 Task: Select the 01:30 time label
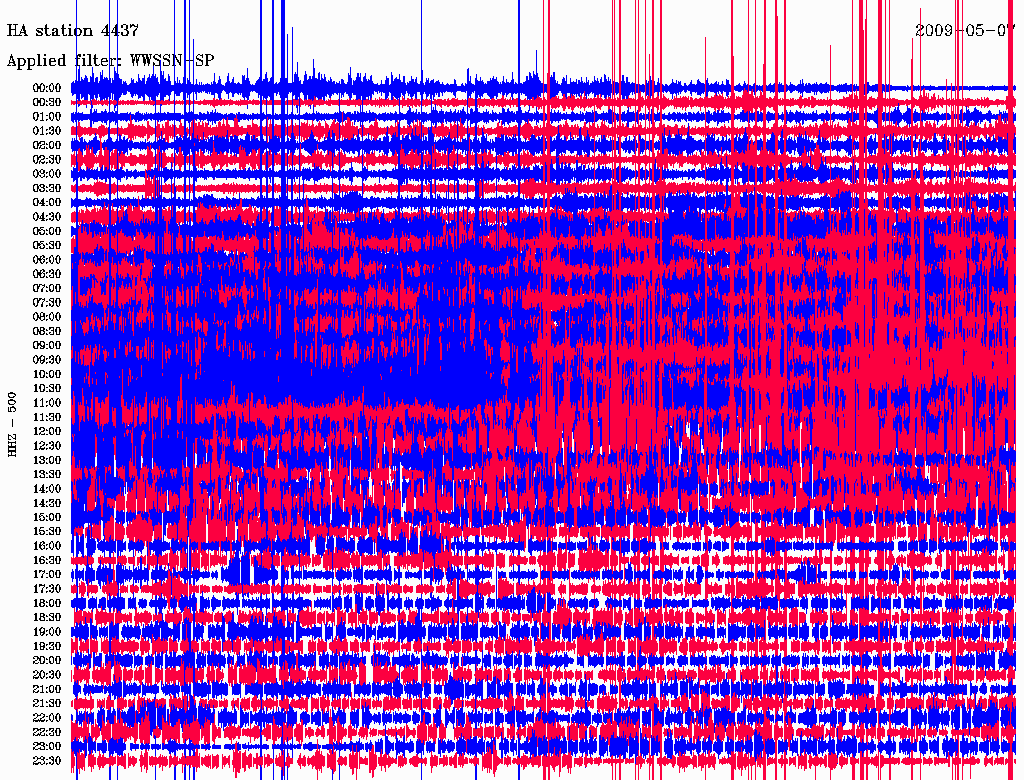(47, 131)
